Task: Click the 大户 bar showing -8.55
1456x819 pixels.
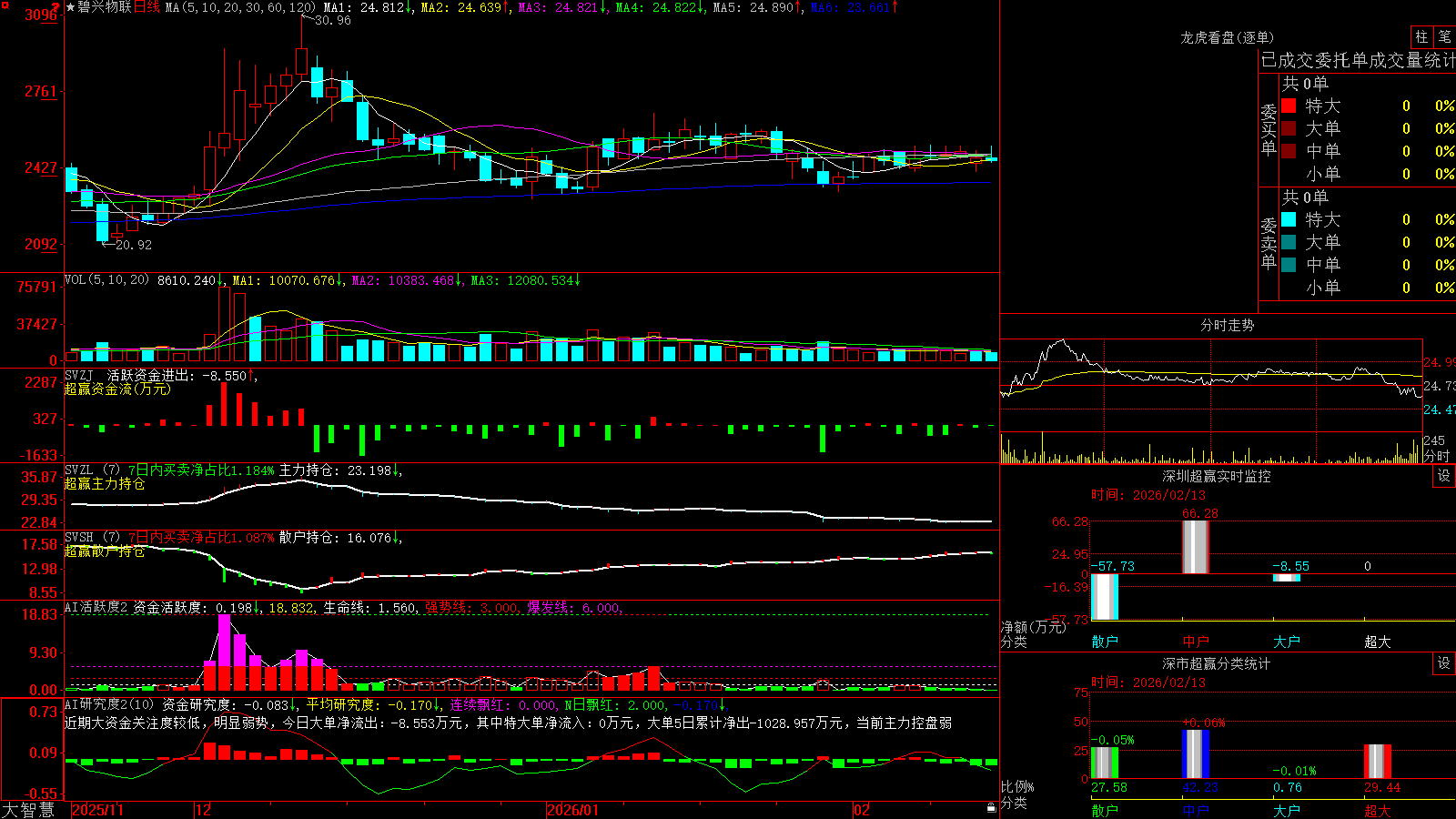Action: [1287, 578]
